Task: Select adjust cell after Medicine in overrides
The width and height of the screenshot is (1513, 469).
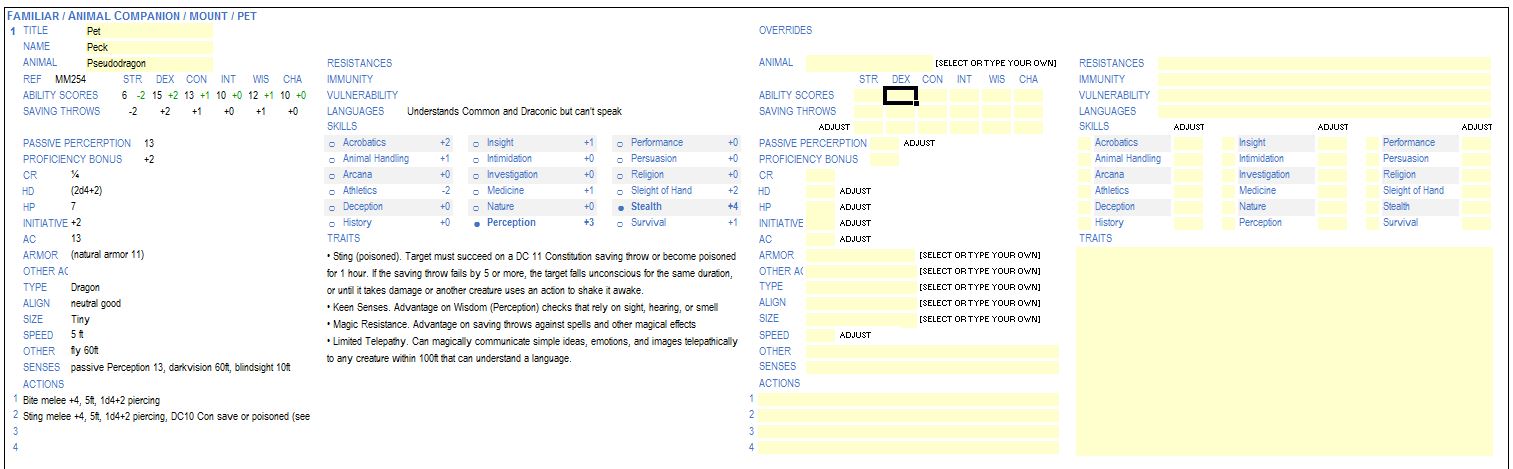Action: pos(1332,191)
